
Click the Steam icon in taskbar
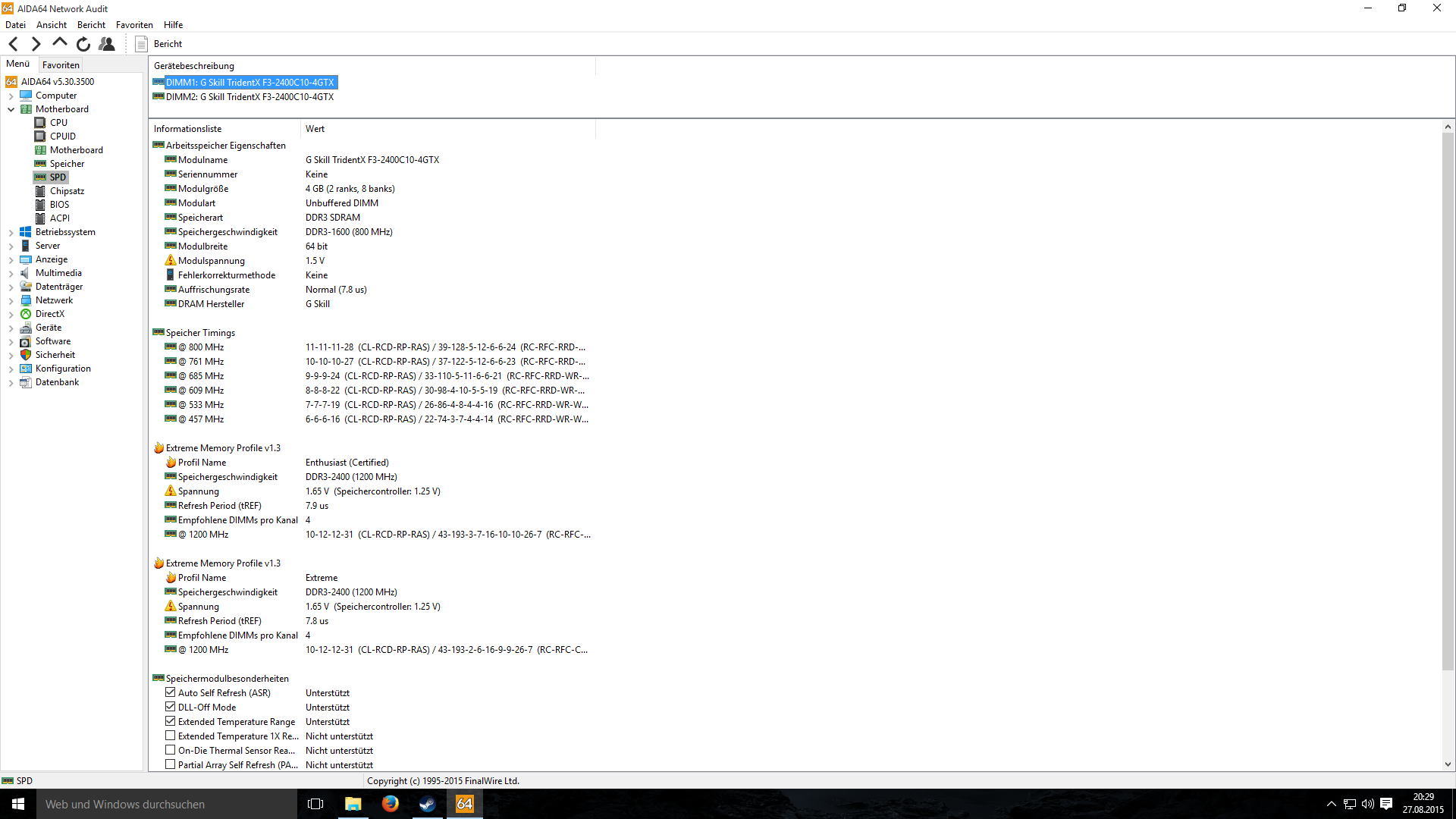coord(428,804)
